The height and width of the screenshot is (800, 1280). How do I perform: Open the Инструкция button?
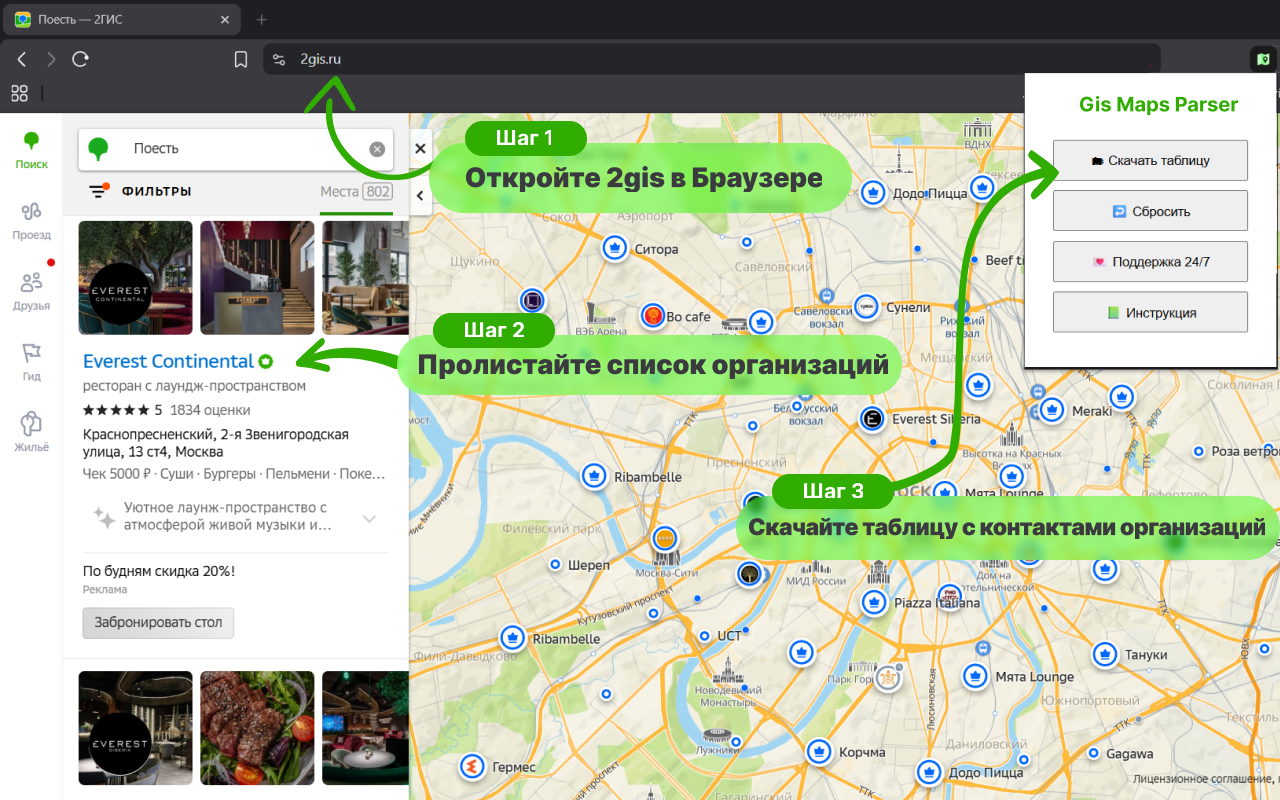[1150, 312]
